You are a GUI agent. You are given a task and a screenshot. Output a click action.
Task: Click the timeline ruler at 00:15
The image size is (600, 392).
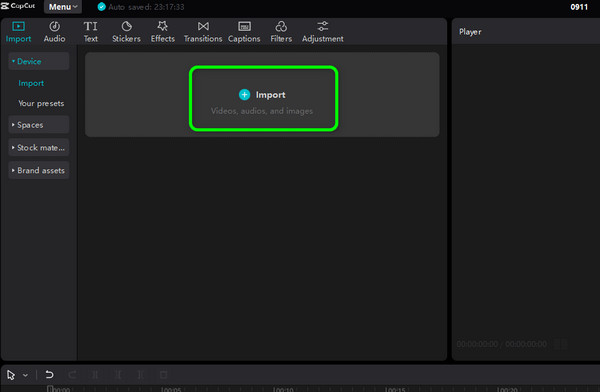[395, 389]
